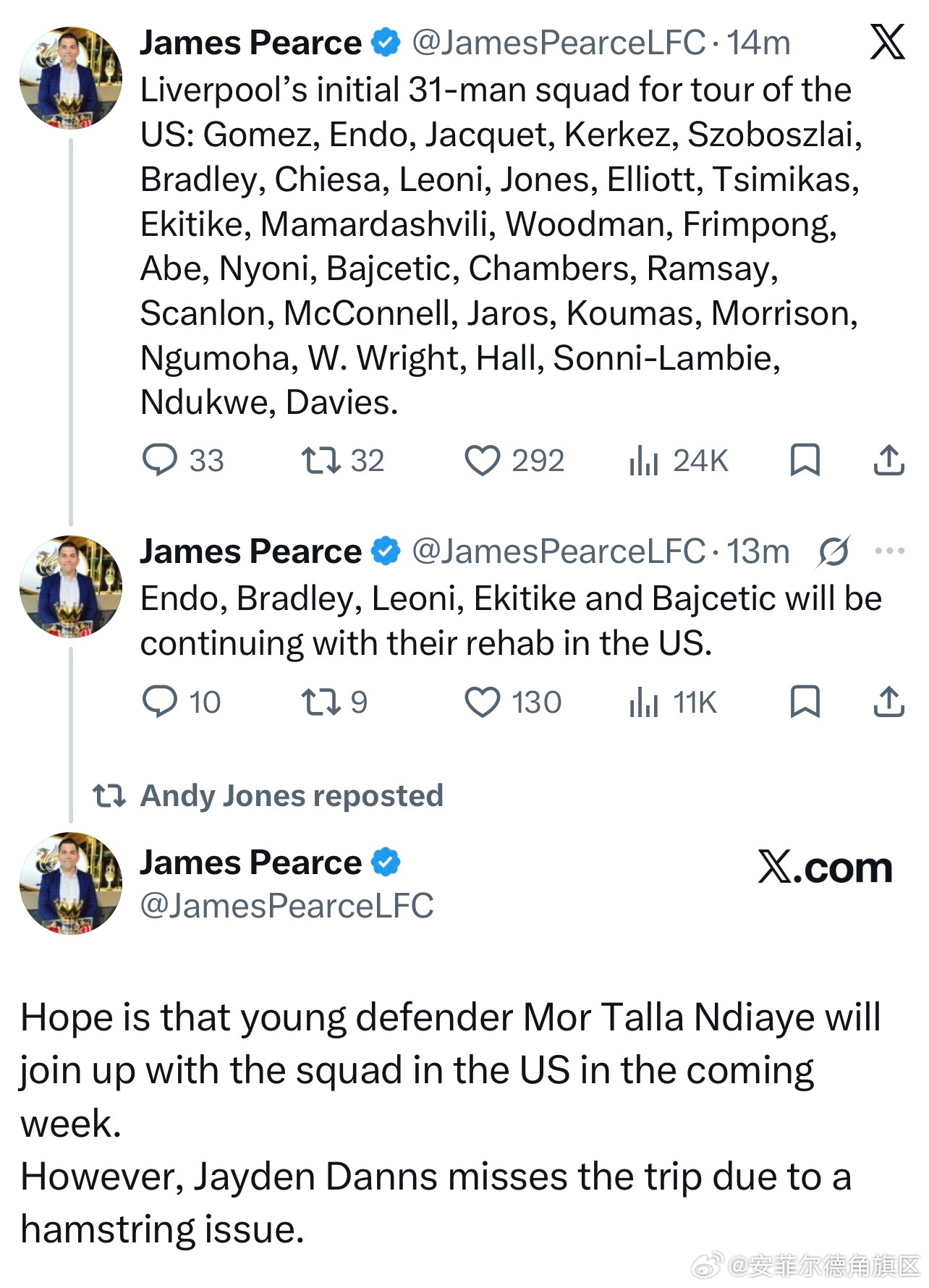This screenshot has height=1288, width=929.
Task: Click the Grok slashed-circle icon on second tweet
Action: (834, 552)
